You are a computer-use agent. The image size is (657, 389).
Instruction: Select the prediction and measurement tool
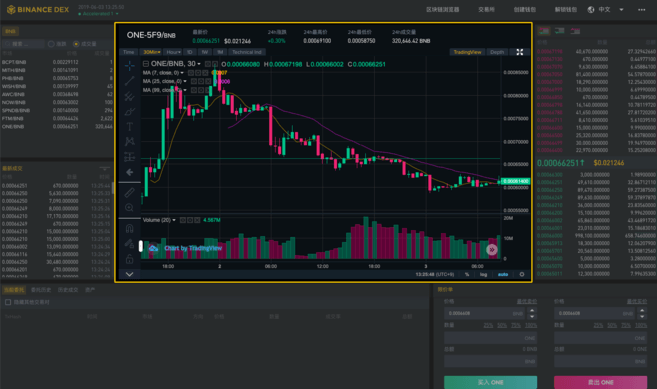click(x=129, y=157)
